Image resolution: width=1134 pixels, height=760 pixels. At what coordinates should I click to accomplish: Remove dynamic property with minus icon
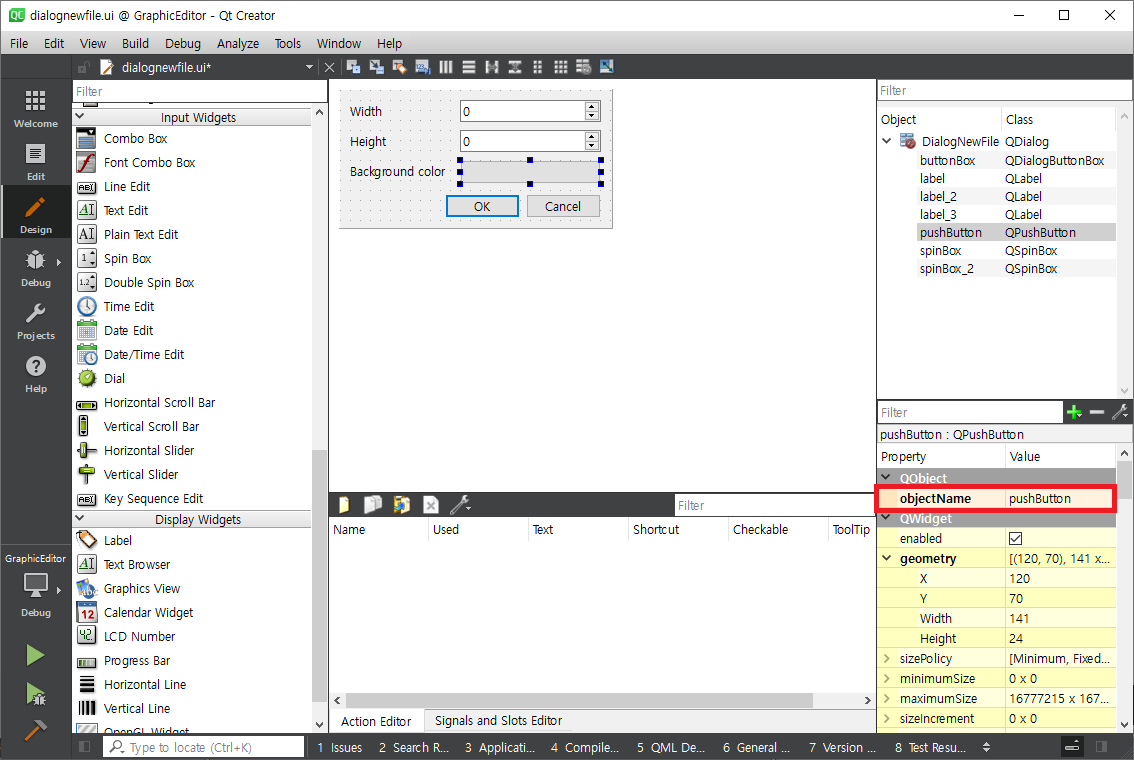coord(1097,412)
